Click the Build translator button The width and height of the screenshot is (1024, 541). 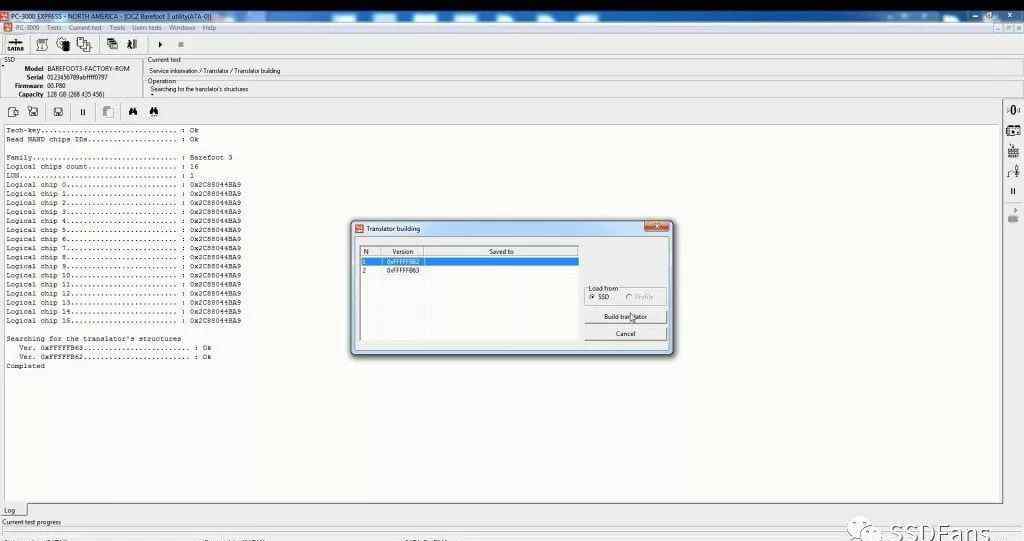[625, 316]
